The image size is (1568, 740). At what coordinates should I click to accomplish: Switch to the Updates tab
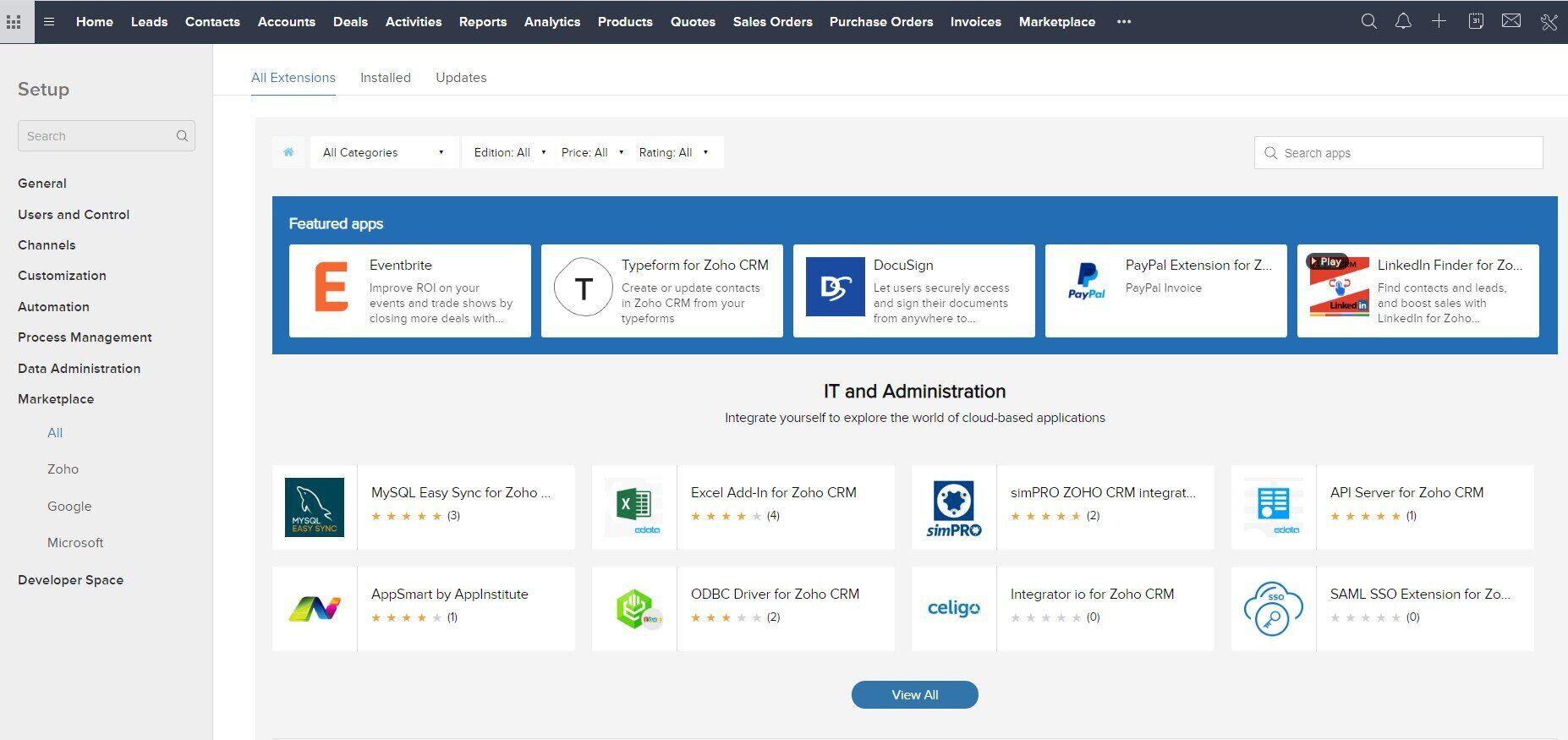pyautogui.click(x=461, y=78)
